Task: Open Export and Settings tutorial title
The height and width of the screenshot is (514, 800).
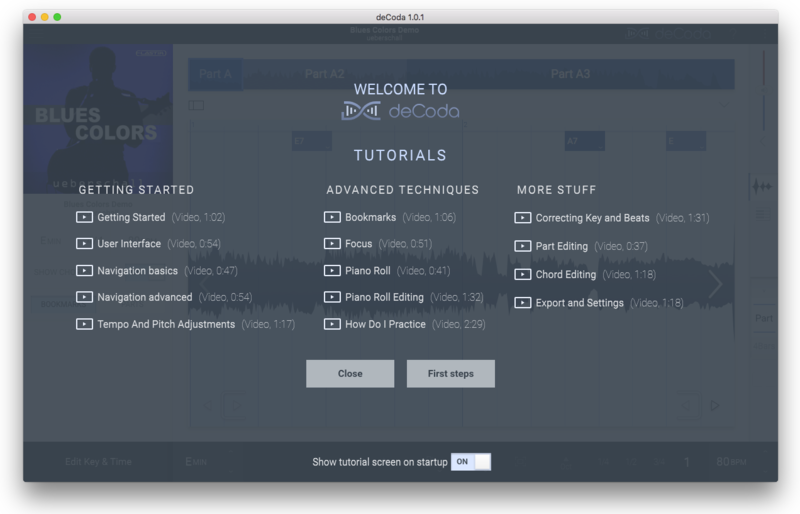Action: 580,303
